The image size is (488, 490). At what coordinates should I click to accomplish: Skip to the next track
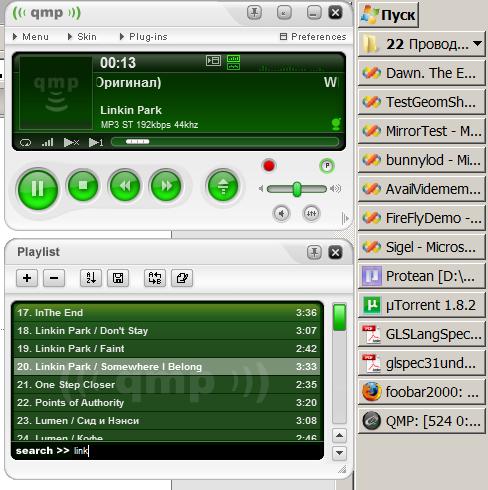[166, 185]
